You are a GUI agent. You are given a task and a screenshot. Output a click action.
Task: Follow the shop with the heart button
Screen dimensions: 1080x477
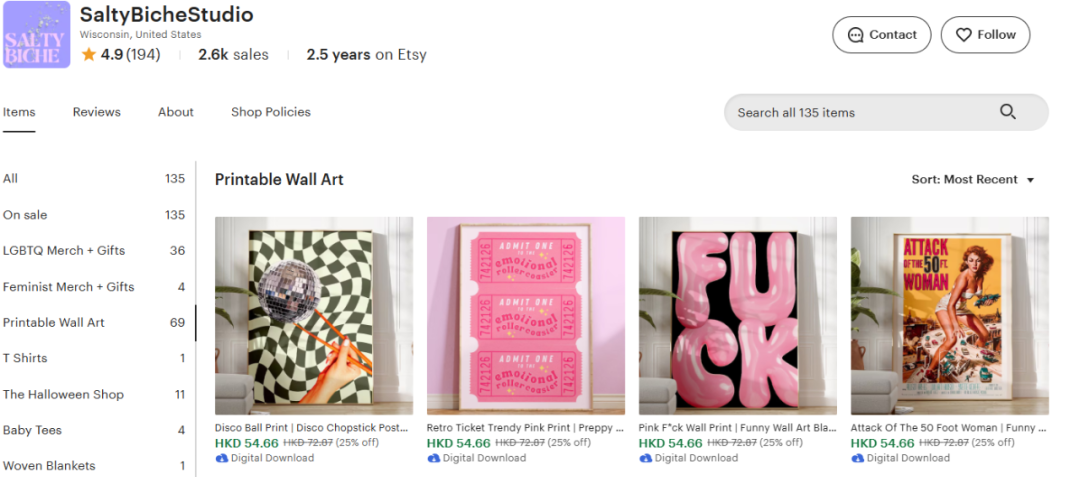point(985,34)
